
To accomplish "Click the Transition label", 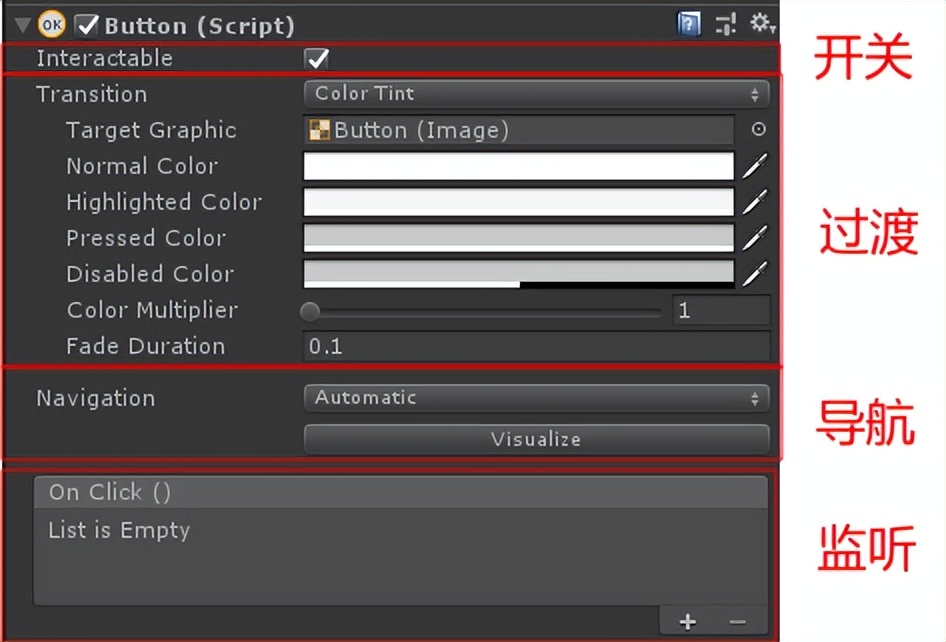I will (92, 95).
